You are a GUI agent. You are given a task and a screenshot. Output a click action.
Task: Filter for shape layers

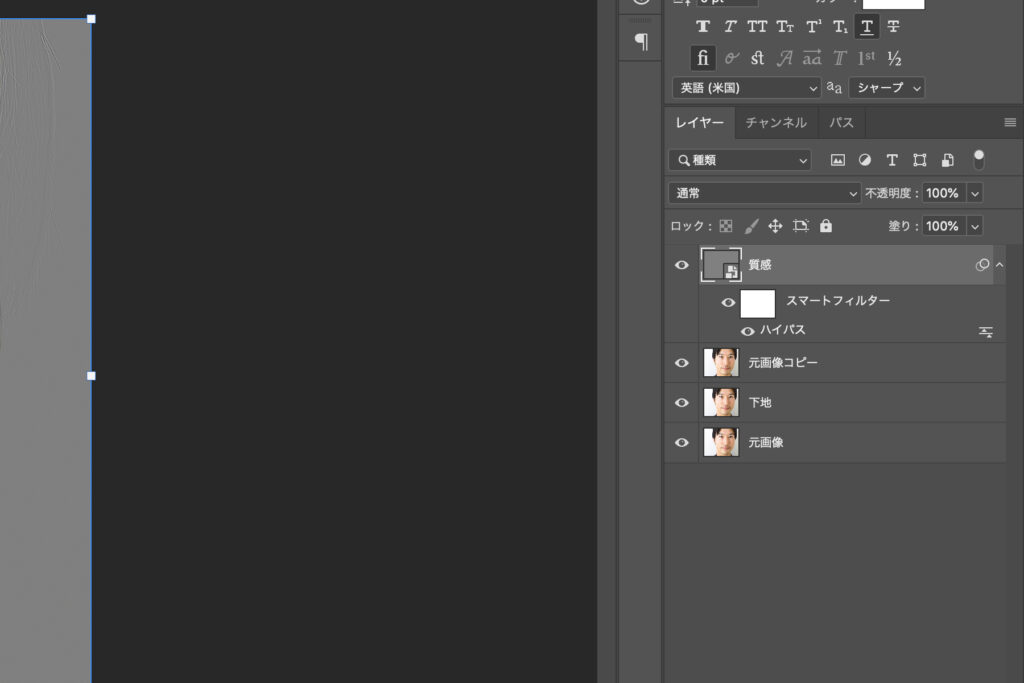pos(920,160)
